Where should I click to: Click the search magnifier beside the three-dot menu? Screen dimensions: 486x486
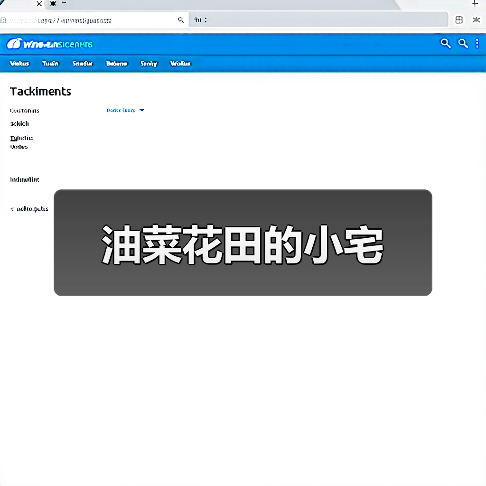(463, 43)
